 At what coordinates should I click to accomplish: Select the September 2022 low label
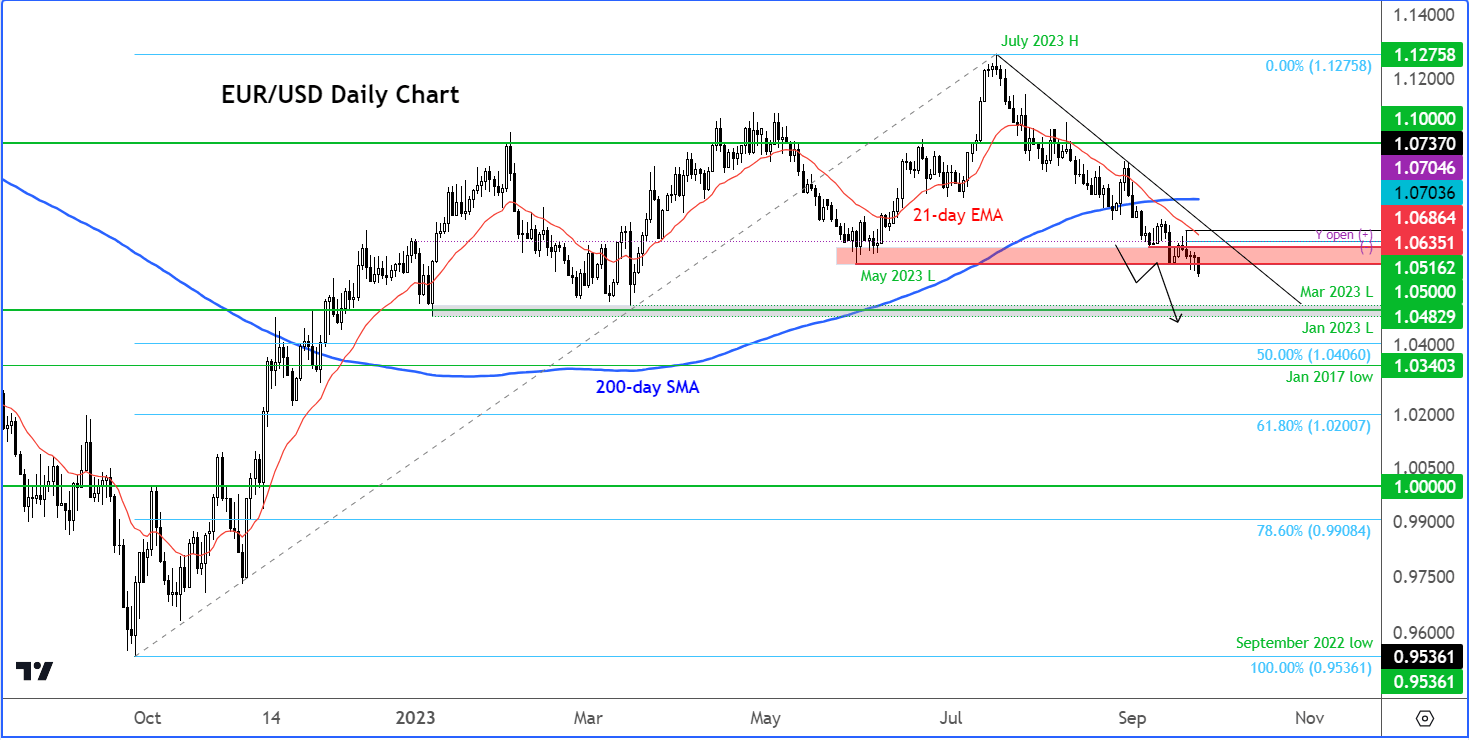(x=1304, y=643)
